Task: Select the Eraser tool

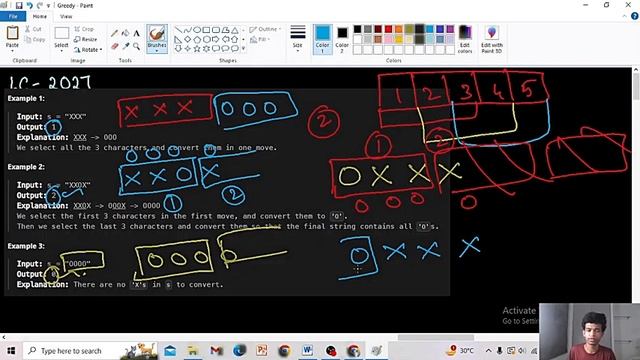Action: tap(115, 46)
